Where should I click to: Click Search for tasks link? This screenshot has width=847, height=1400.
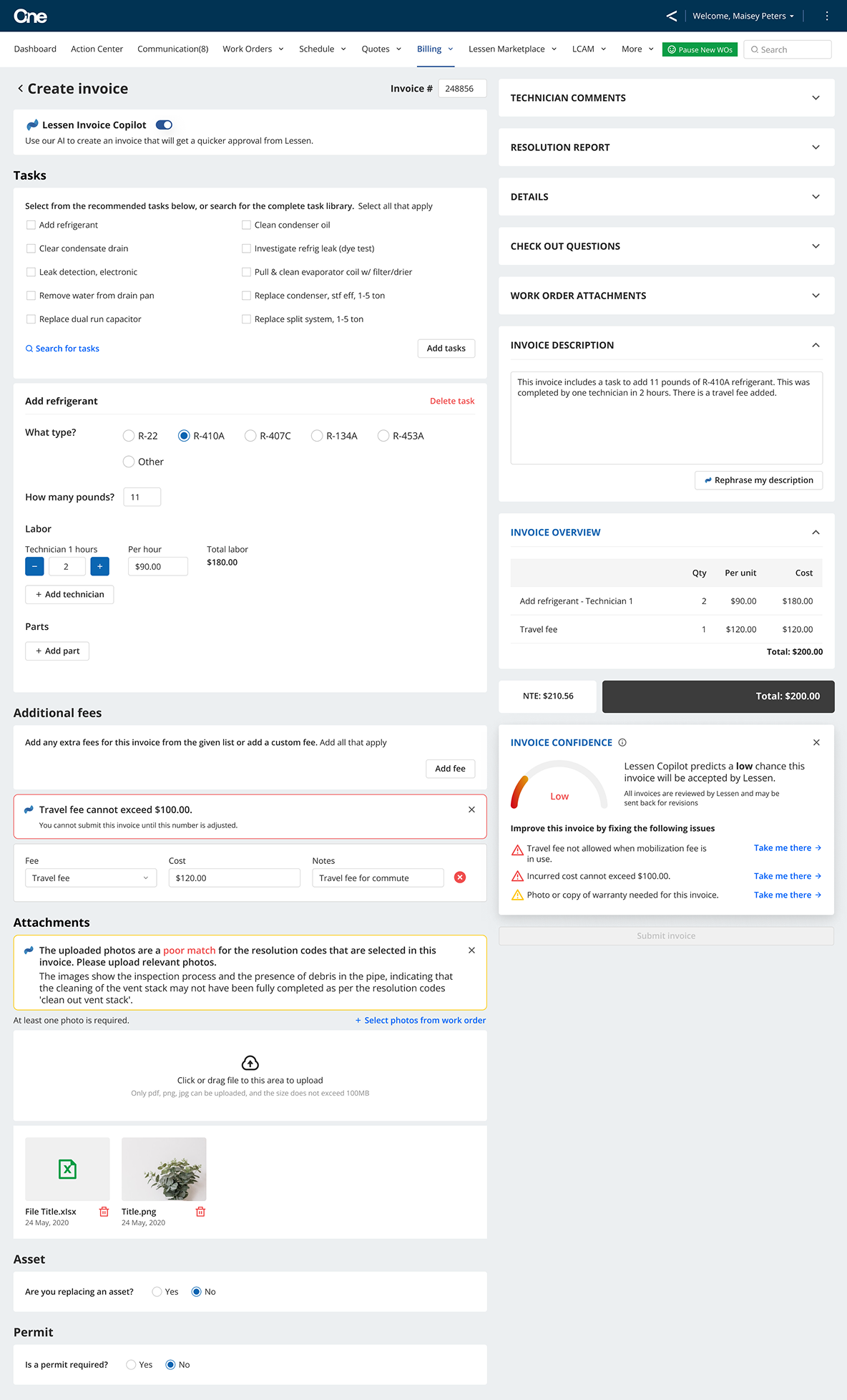62,349
